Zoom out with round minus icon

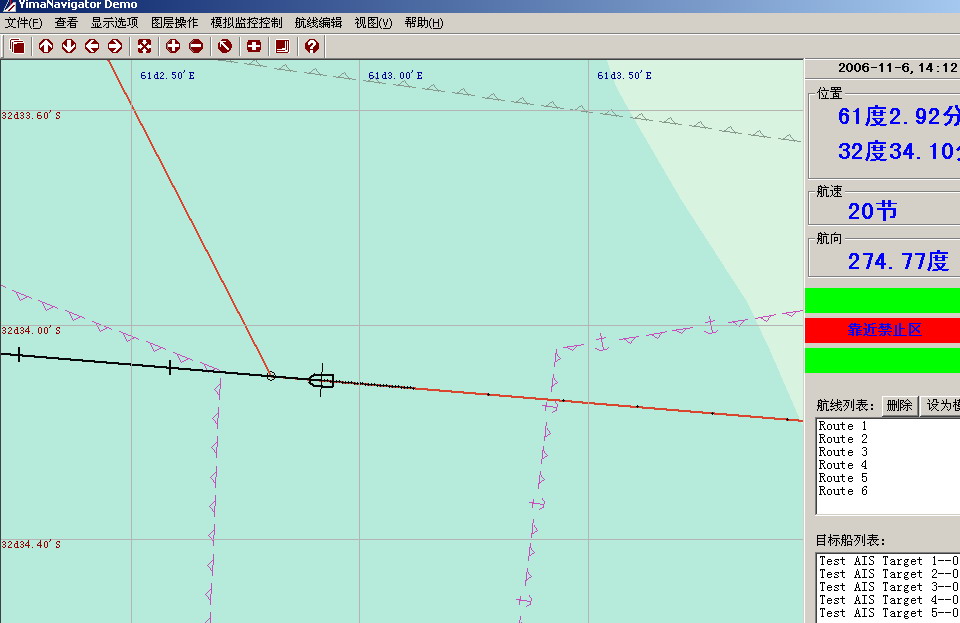coord(196,46)
